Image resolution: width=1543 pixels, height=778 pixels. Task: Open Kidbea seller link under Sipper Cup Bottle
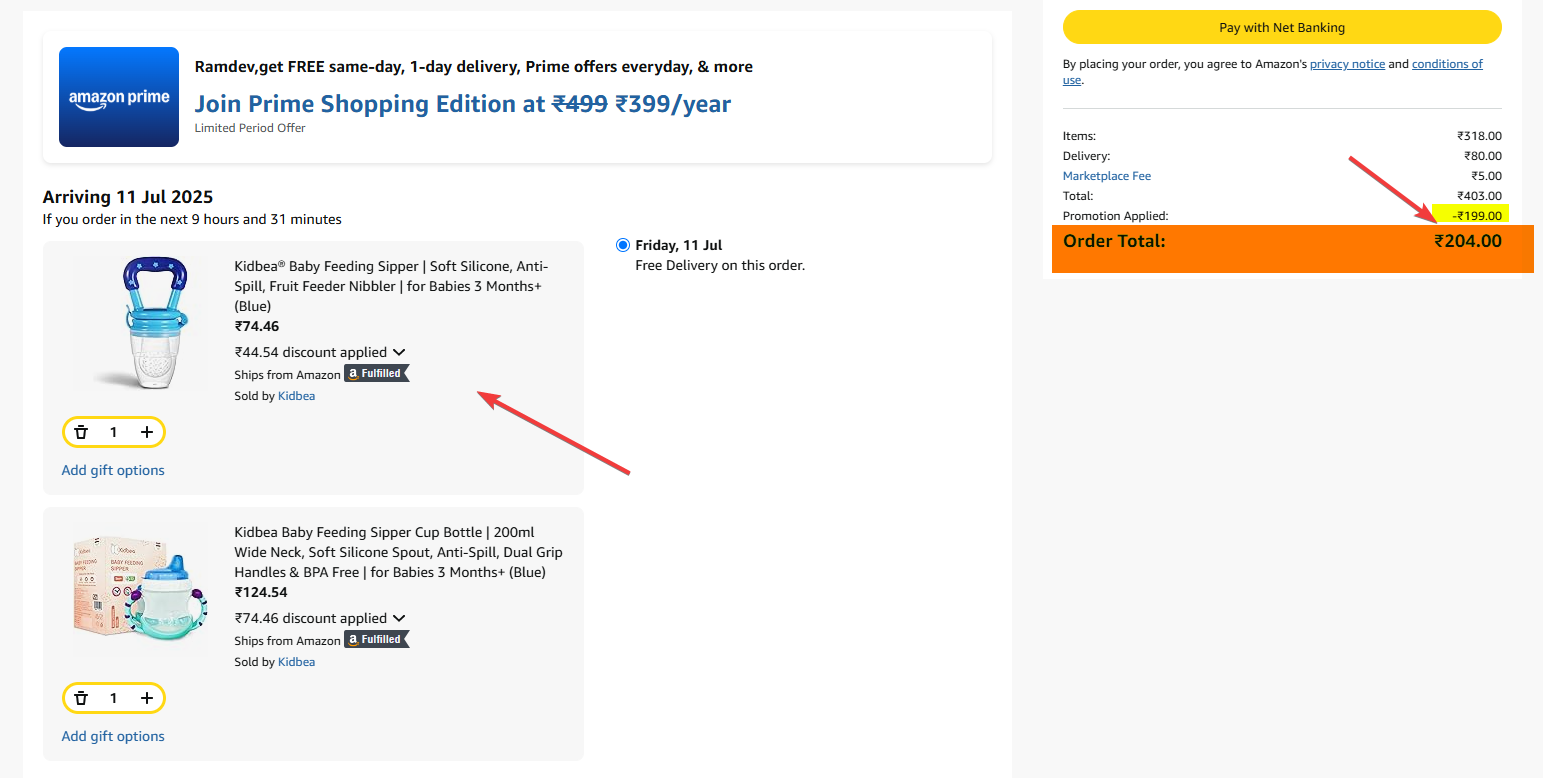coord(296,662)
